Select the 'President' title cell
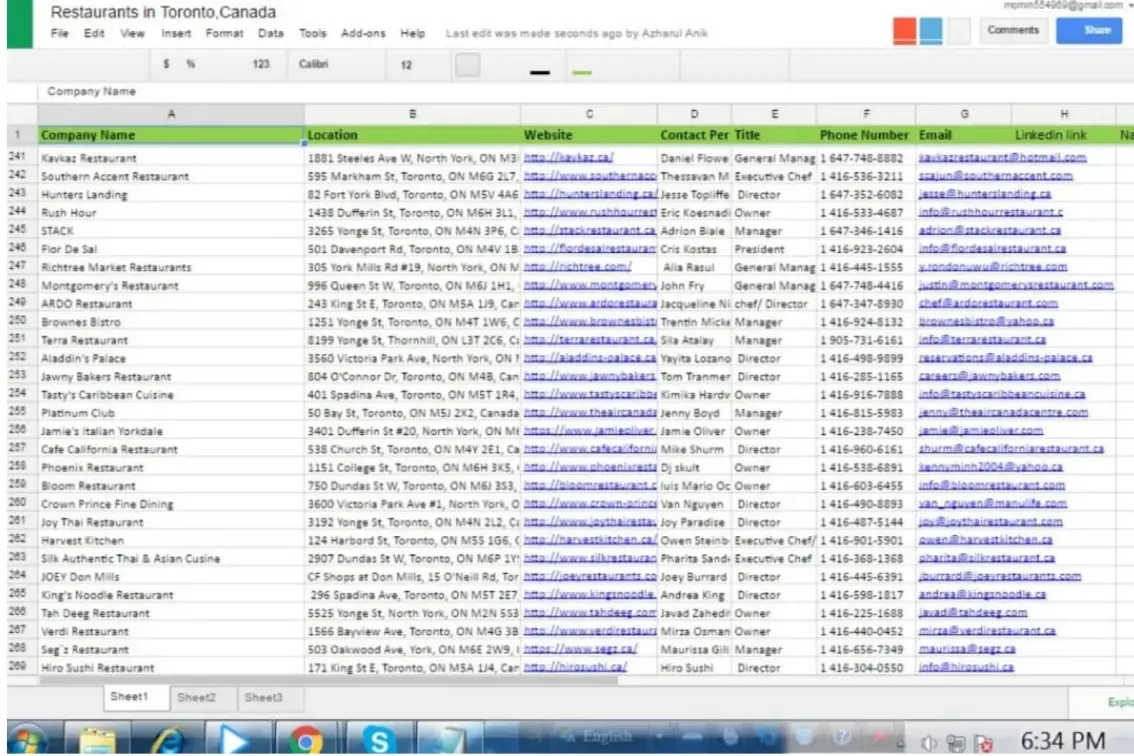The height and width of the screenshot is (756, 1134). pos(774,249)
